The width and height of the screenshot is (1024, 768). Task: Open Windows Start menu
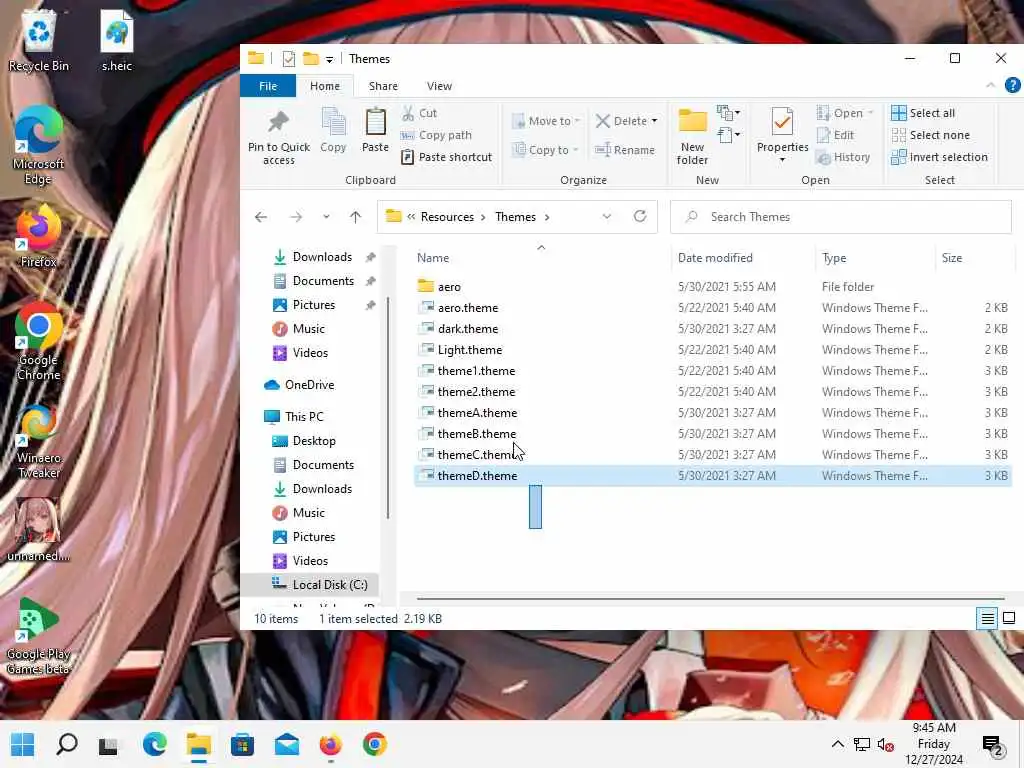[x=23, y=744]
